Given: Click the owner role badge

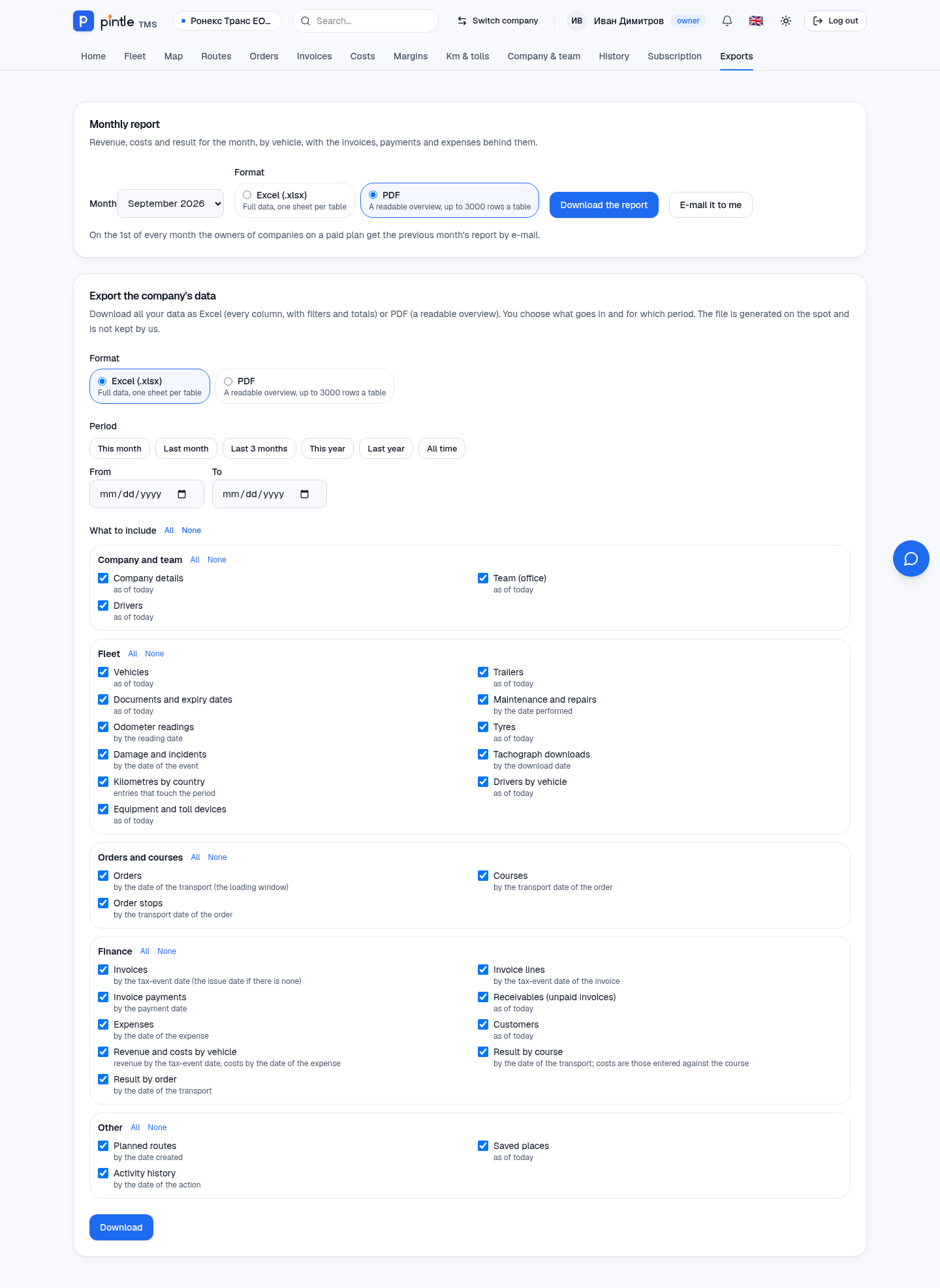Looking at the screenshot, I should (688, 21).
